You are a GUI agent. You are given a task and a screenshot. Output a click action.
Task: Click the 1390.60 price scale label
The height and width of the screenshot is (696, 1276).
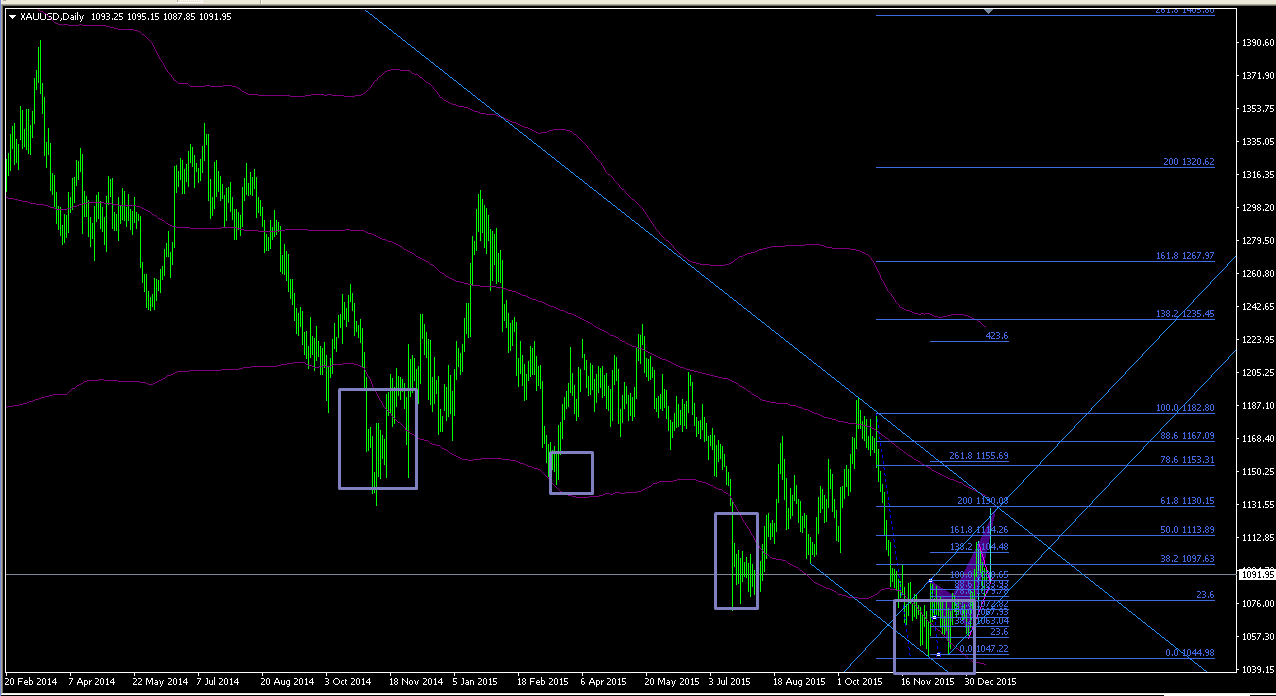[x=1256, y=42]
